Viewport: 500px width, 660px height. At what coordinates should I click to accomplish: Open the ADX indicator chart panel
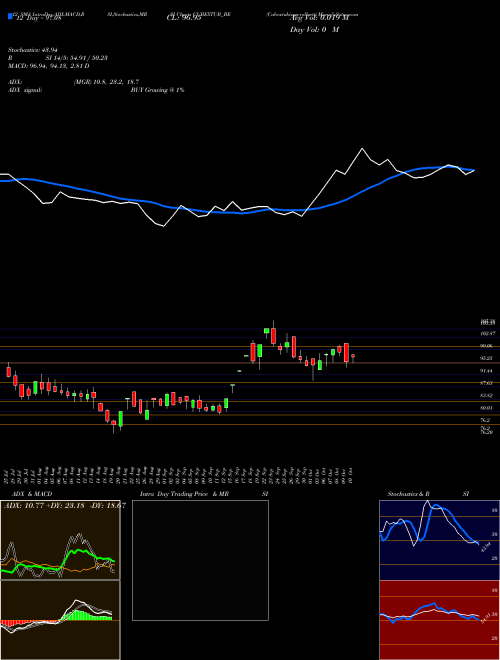pos(60,540)
